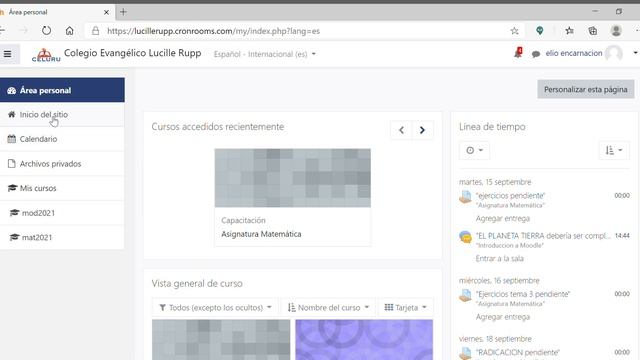Open the Tarjeta view dropdown
Image resolution: width=640 pixels, height=360 pixels.
tap(405, 307)
